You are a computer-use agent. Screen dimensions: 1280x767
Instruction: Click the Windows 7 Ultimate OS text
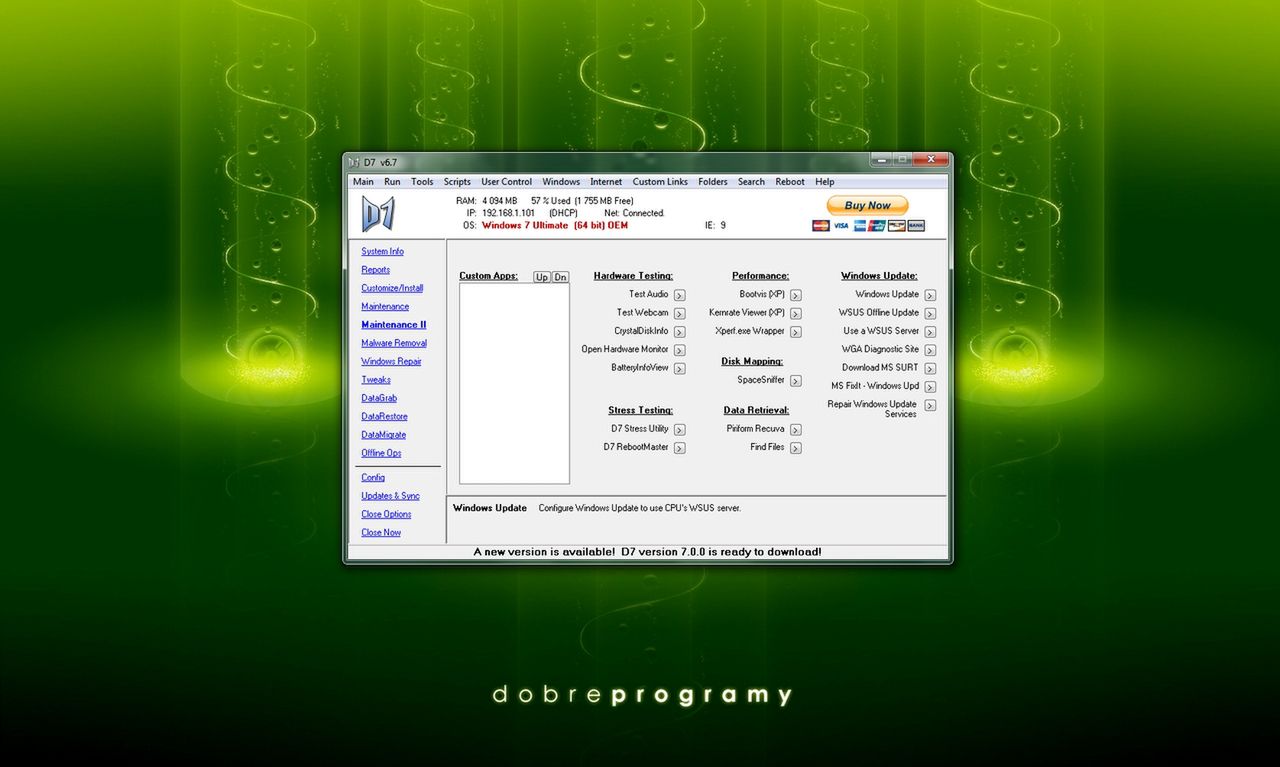tap(554, 226)
